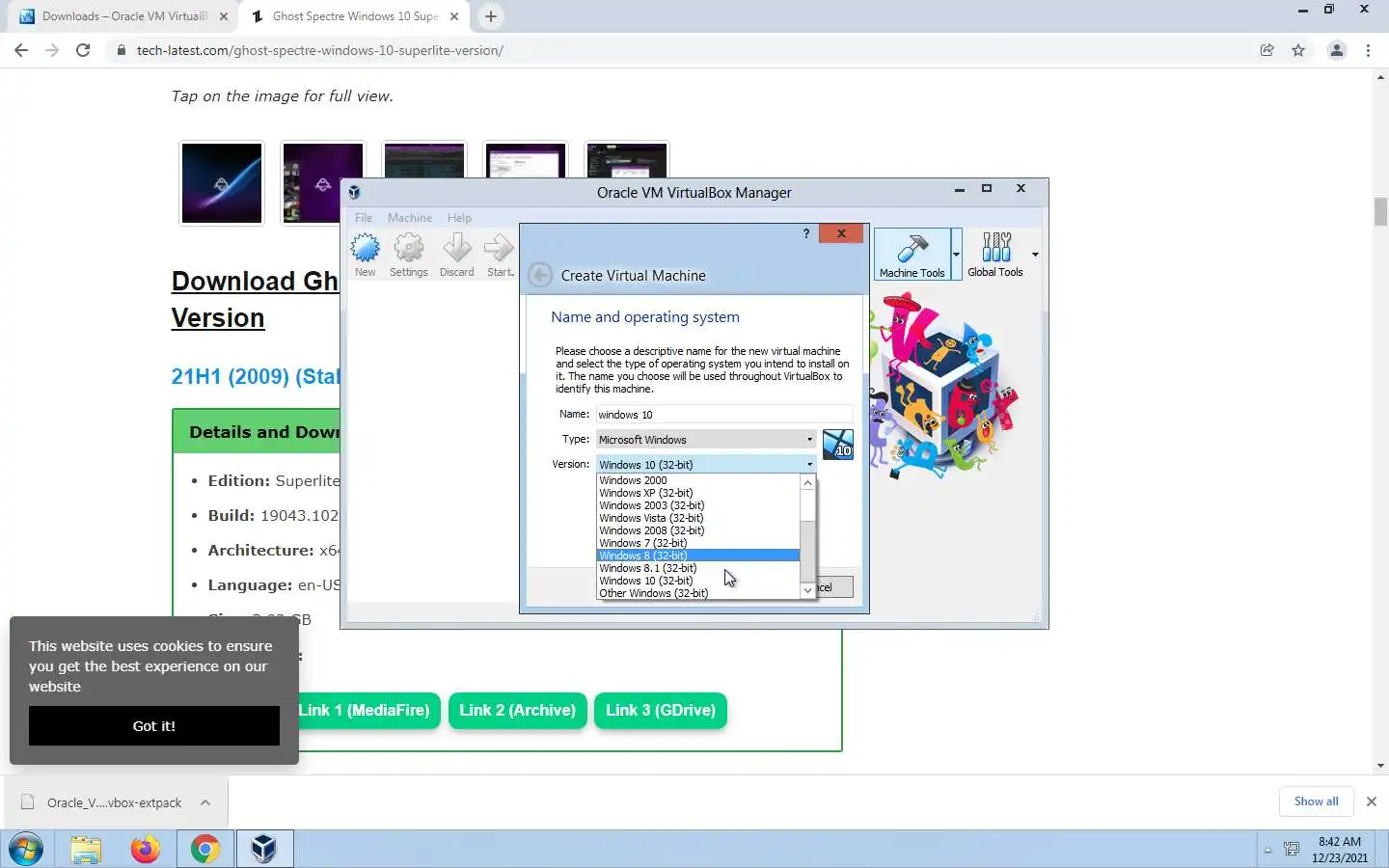Click the Start toolbar icon
This screenshot has height=868, width=1389.
click(x=499, y=256)
